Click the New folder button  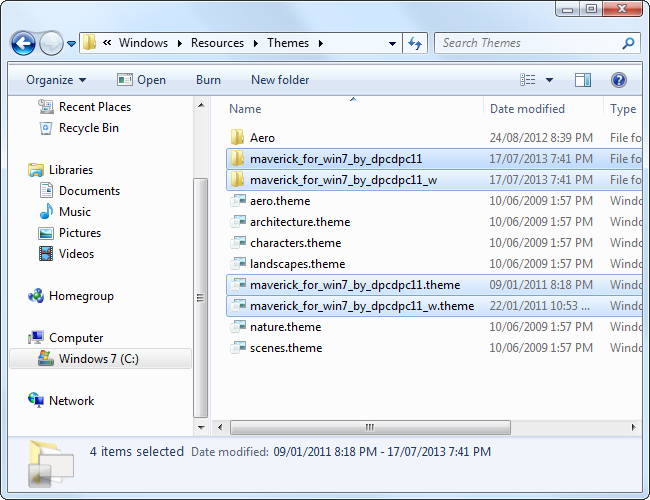point(280,80)
